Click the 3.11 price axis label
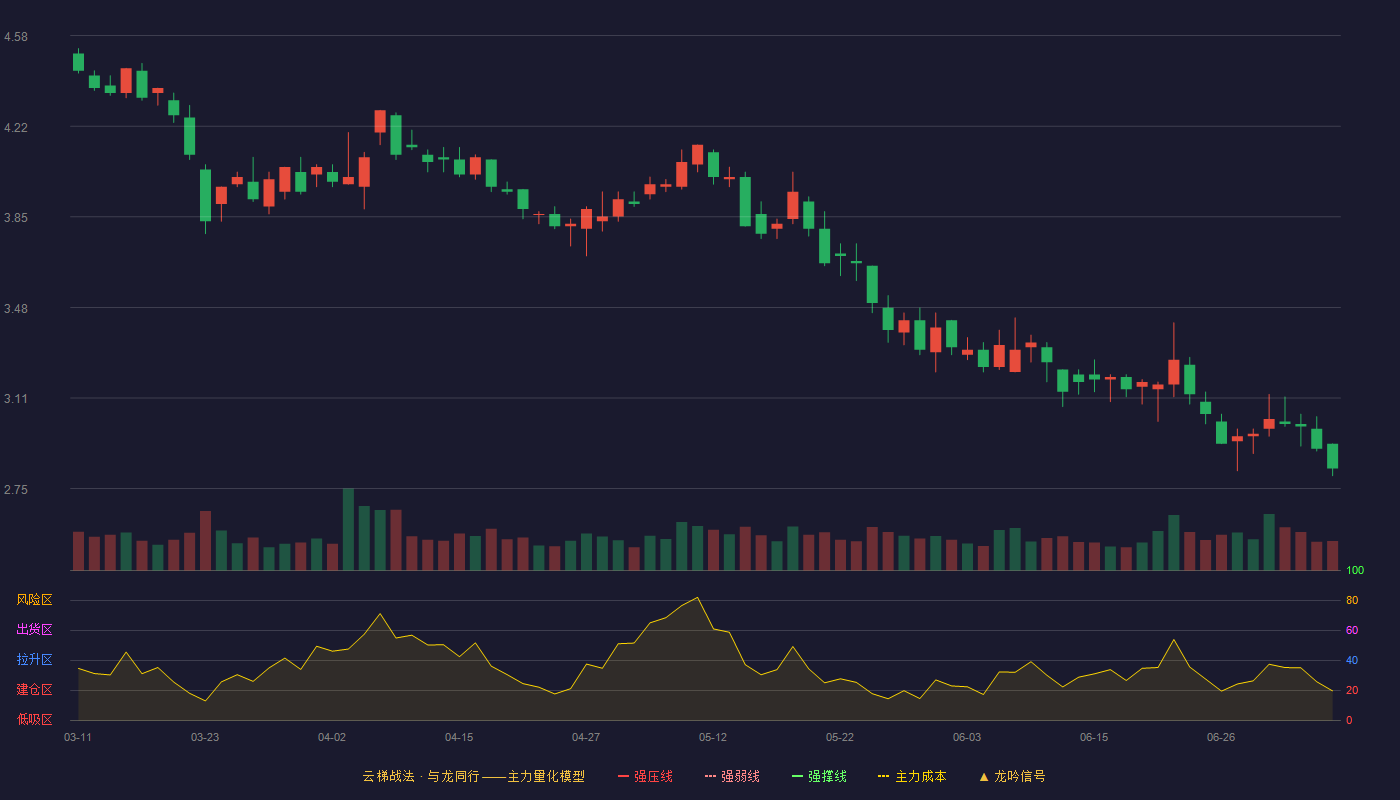 [x=16, y=399]
